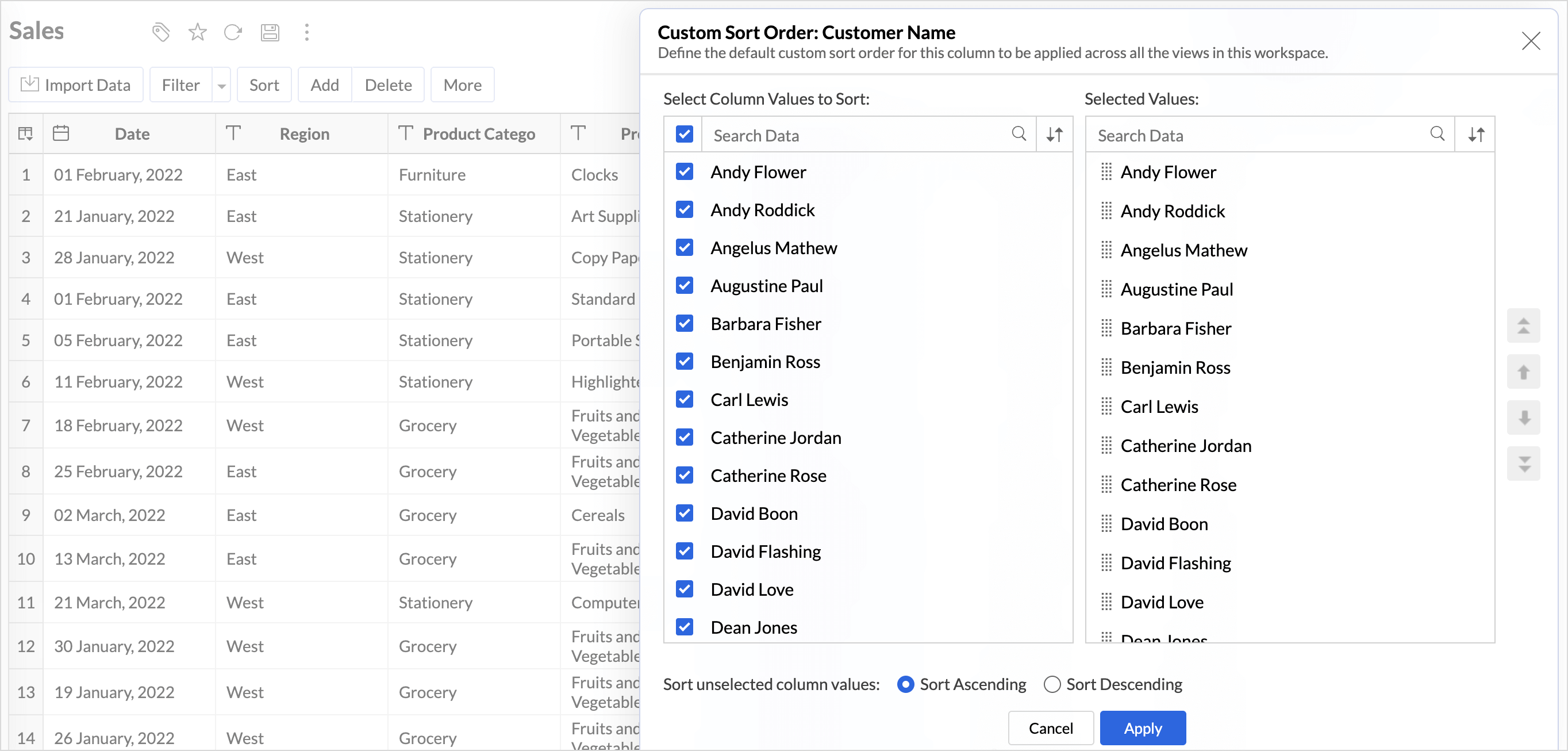1568x751 pixels.
Task: Click move up one arrow button
Action: [1523, 371]
